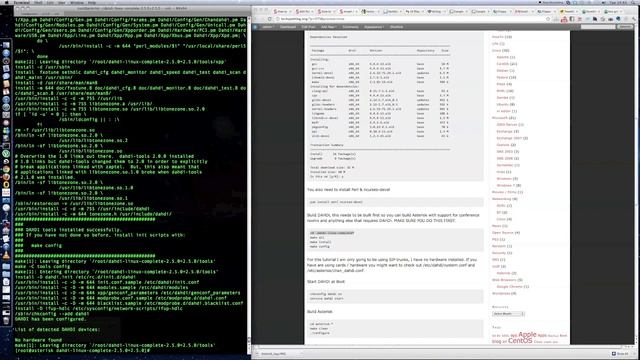Click Edit Post in WordPress admin bar
Screen dimensions: 640x360
[309, 27]
